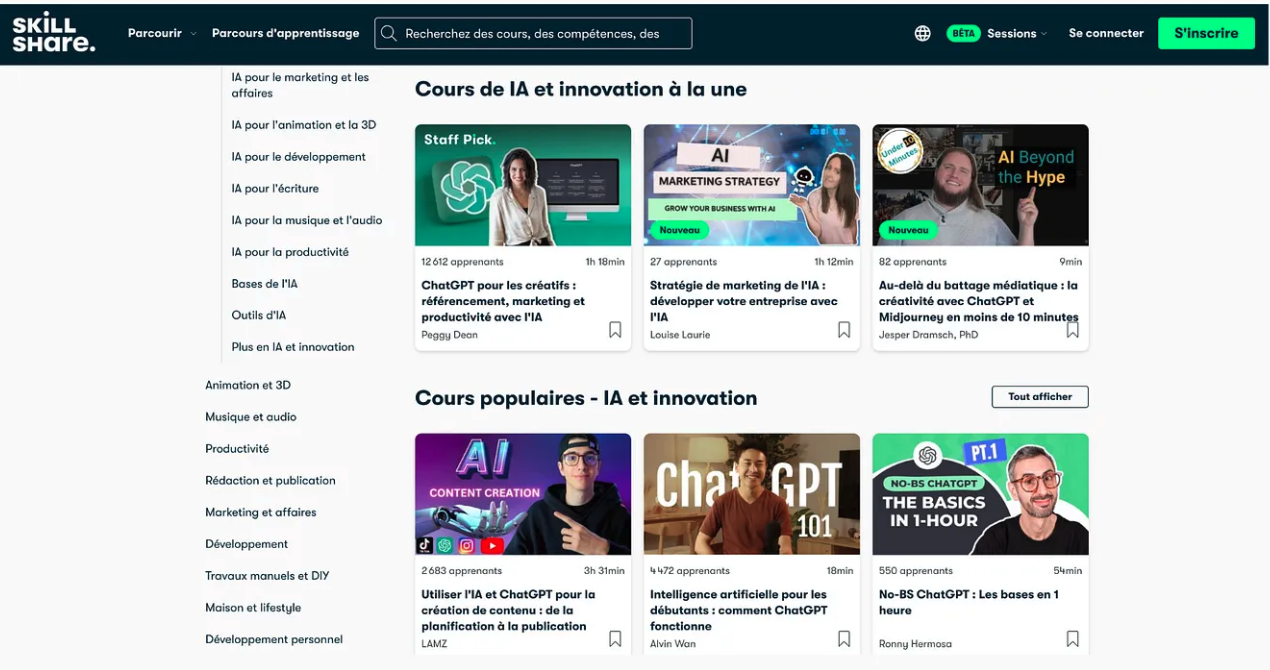Image resolution: width=1270 pixels, height=670 pixels.
Task: Open the globe language selector
Action: [923, 33]
